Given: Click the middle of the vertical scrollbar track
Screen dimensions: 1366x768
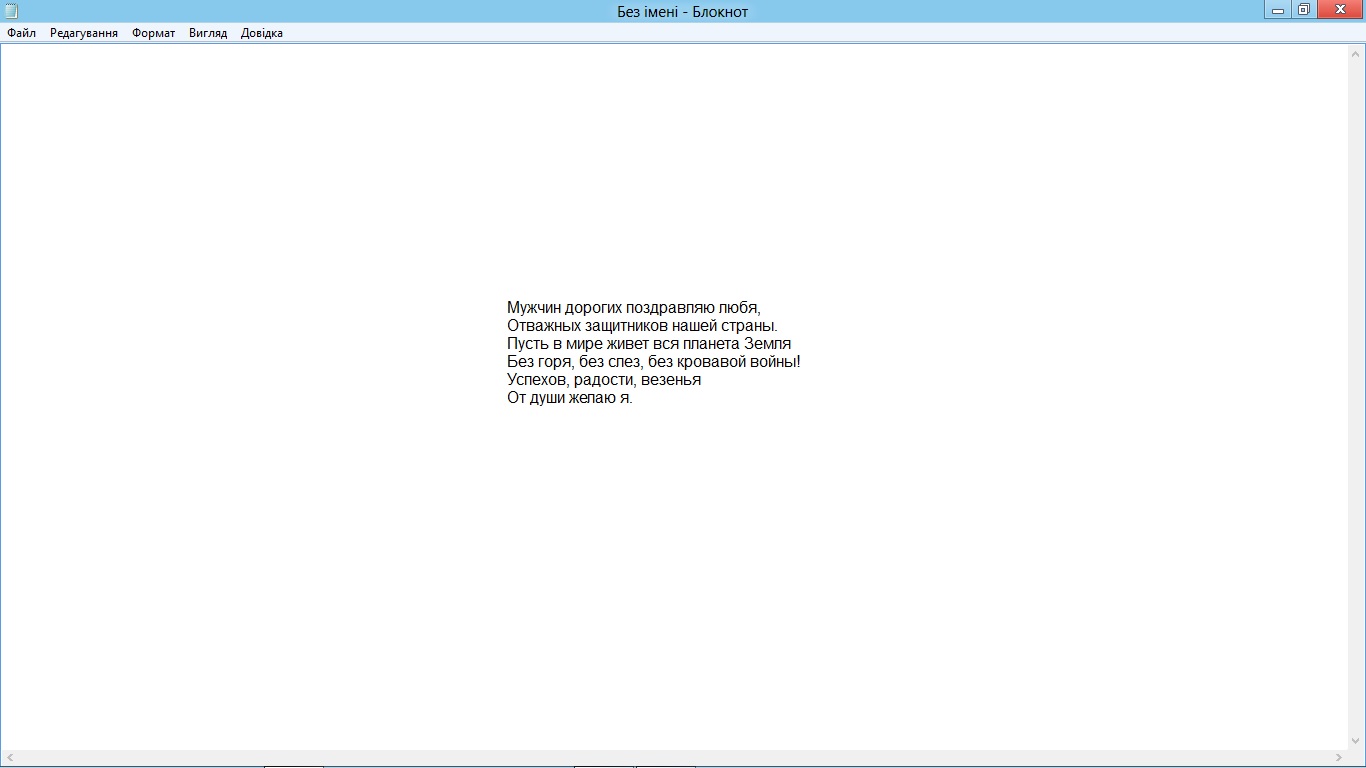Looking at the screenshot, I should pyautogui.click(x=1357, y=398).
